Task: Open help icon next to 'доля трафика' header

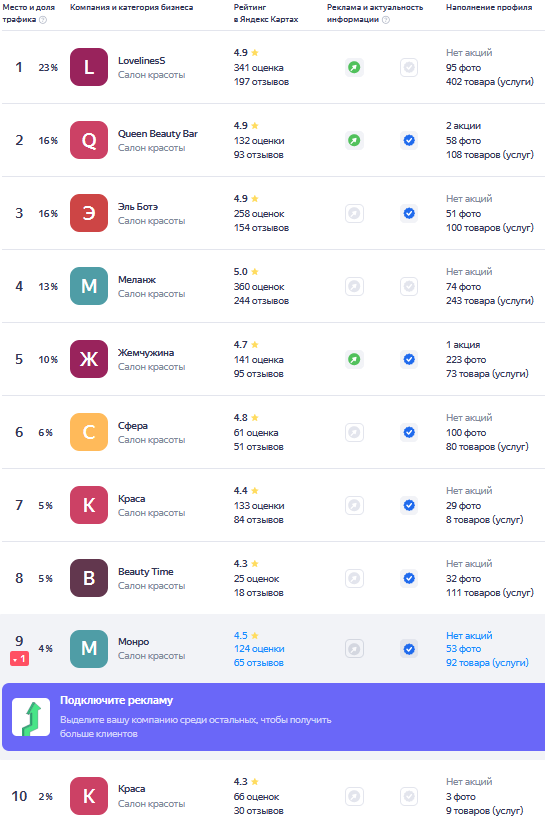Action: [x=43, y=19]
